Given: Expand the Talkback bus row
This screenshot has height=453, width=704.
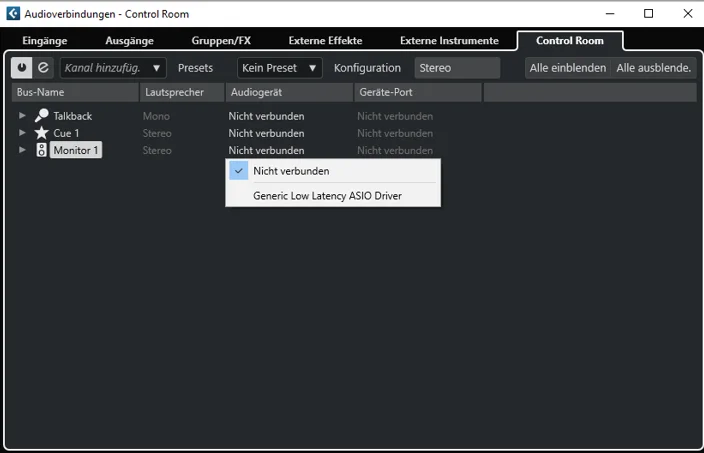Looking at the screenshot, I should pos(22,115).
